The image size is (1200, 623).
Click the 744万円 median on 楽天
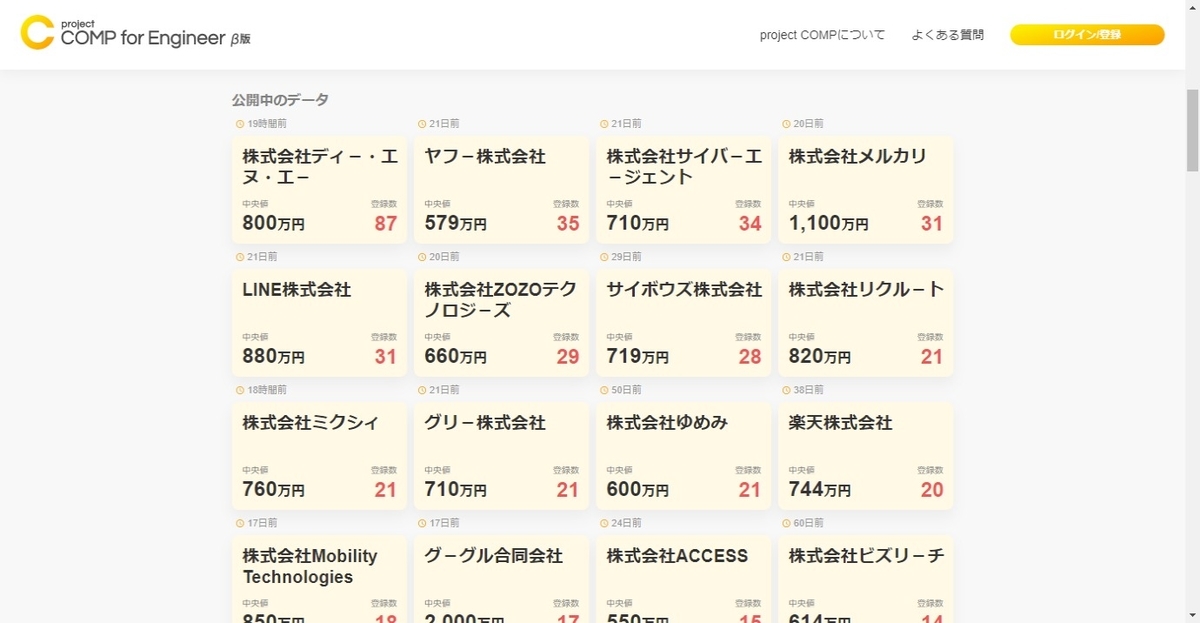coord(819,490)
